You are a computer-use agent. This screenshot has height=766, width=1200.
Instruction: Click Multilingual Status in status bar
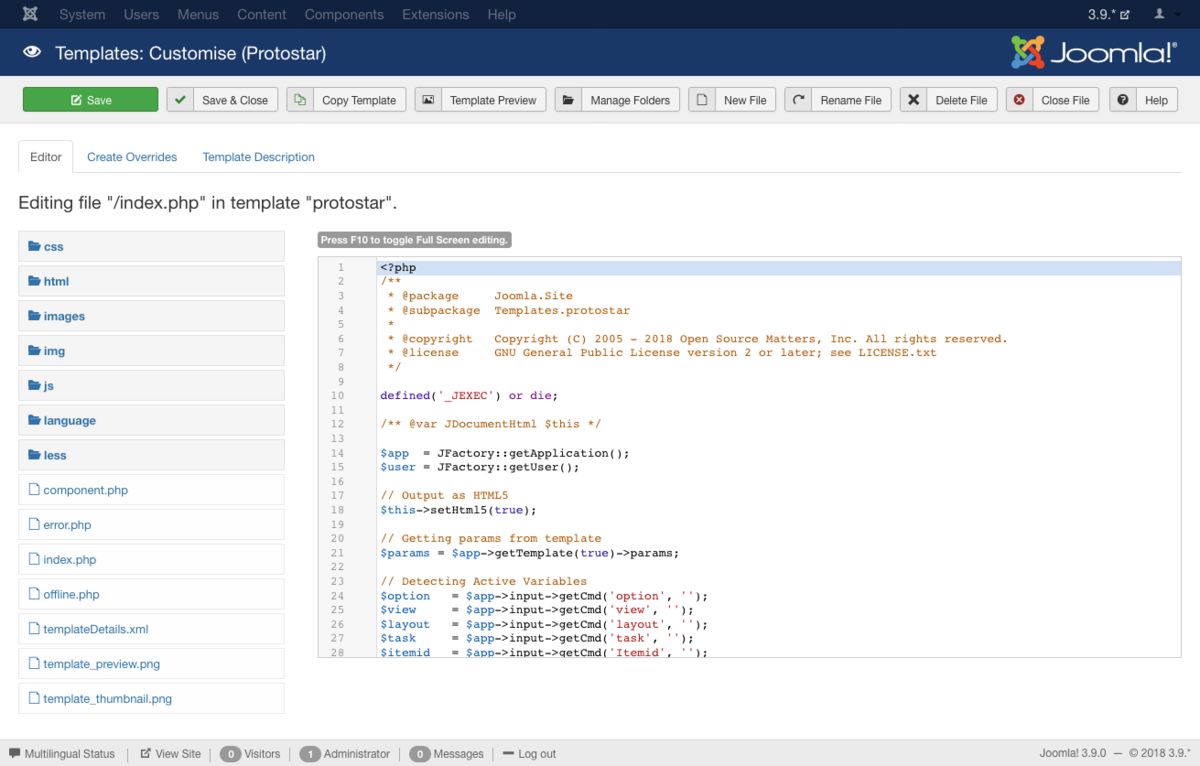(61, 754)
